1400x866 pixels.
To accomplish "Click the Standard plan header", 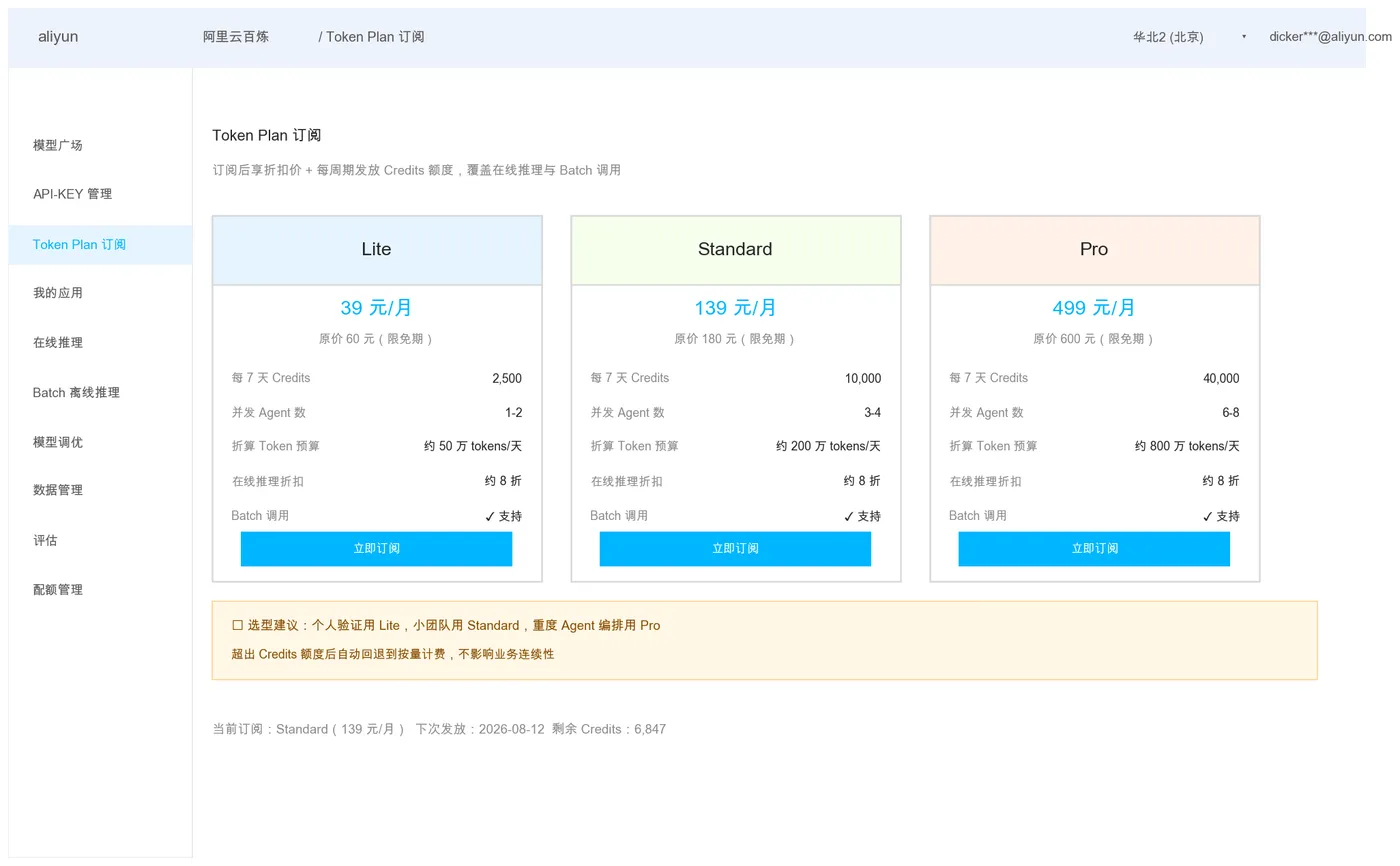I will pyautogui.click(x=736, y=250).
